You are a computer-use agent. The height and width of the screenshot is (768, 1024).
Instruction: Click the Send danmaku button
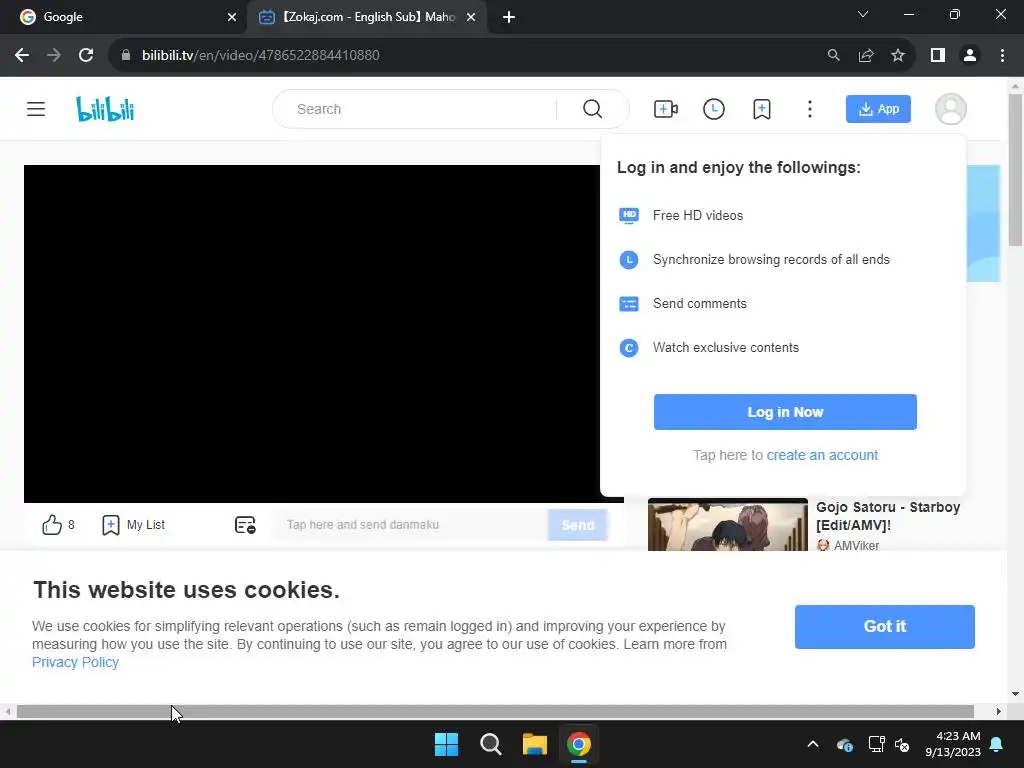tap(578, 525)
